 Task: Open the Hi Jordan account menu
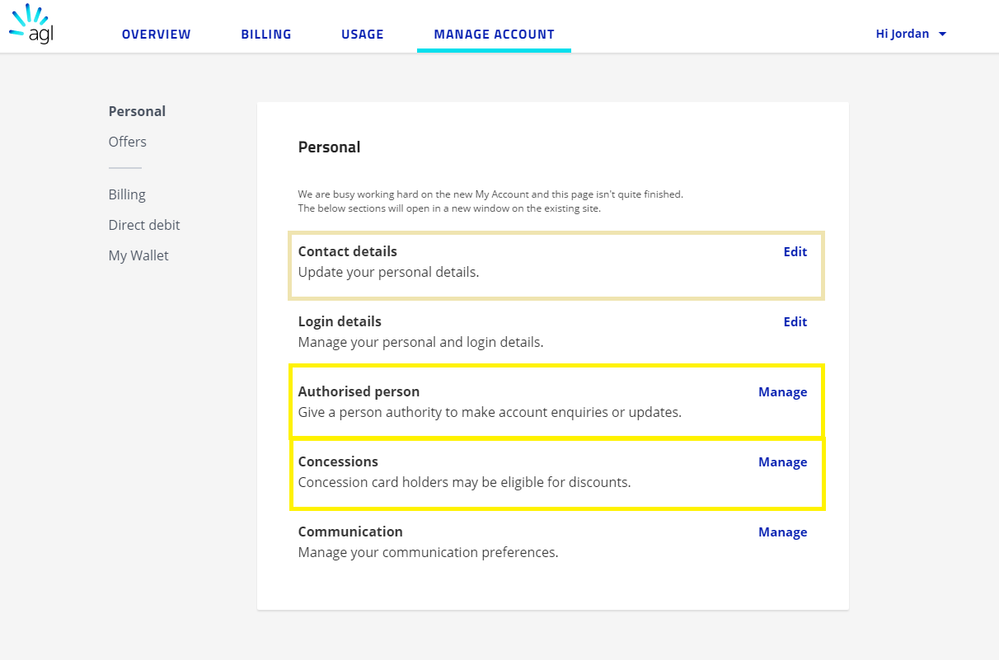pos(902,33)
